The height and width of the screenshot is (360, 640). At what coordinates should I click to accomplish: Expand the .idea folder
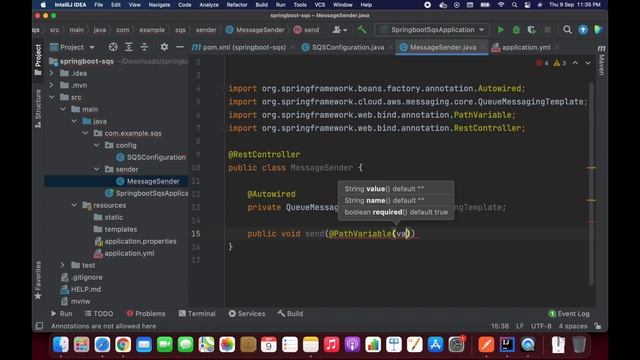coord(51,73)
